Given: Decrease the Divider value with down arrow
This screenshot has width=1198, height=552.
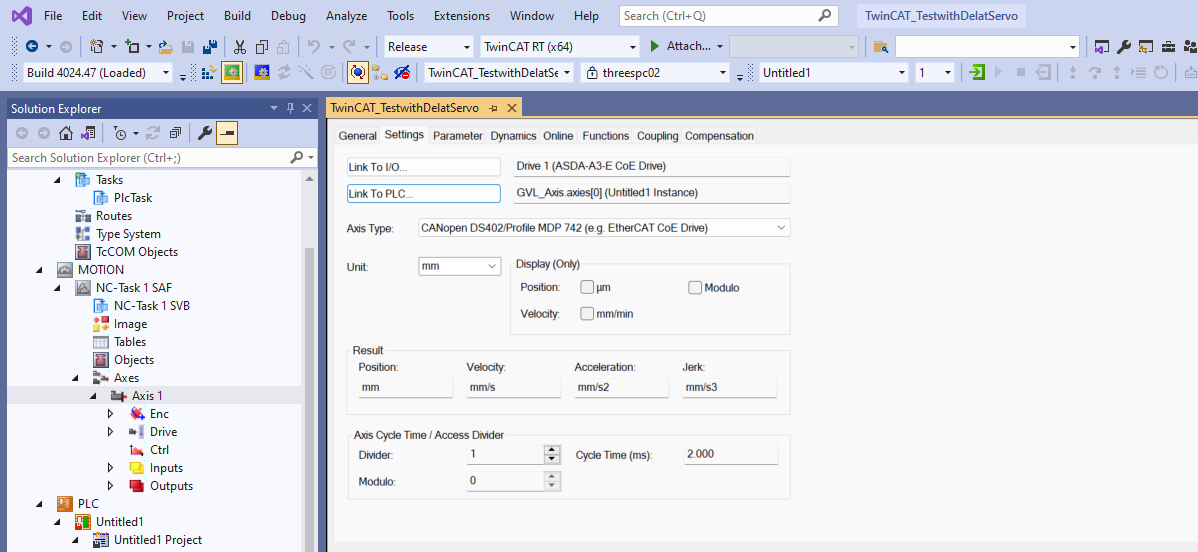Looking at the screenshot, I should (x=552, y=459).
